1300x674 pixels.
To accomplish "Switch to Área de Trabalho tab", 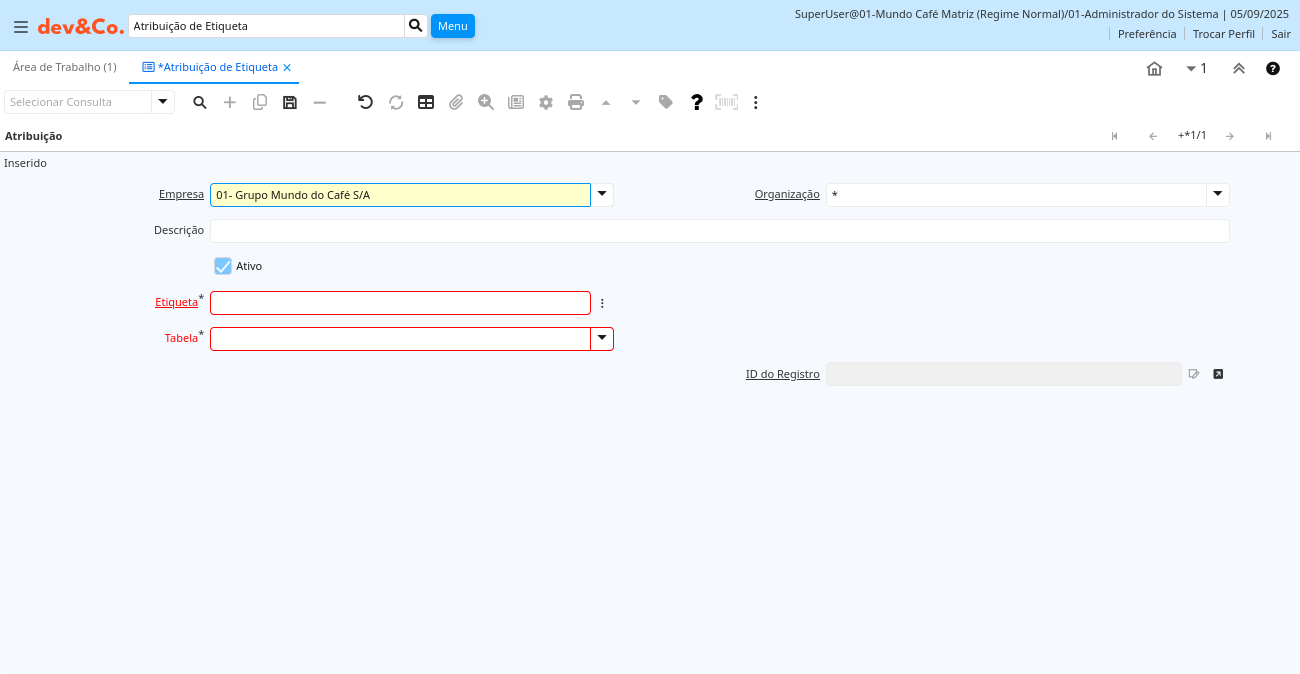I will 65,67.
